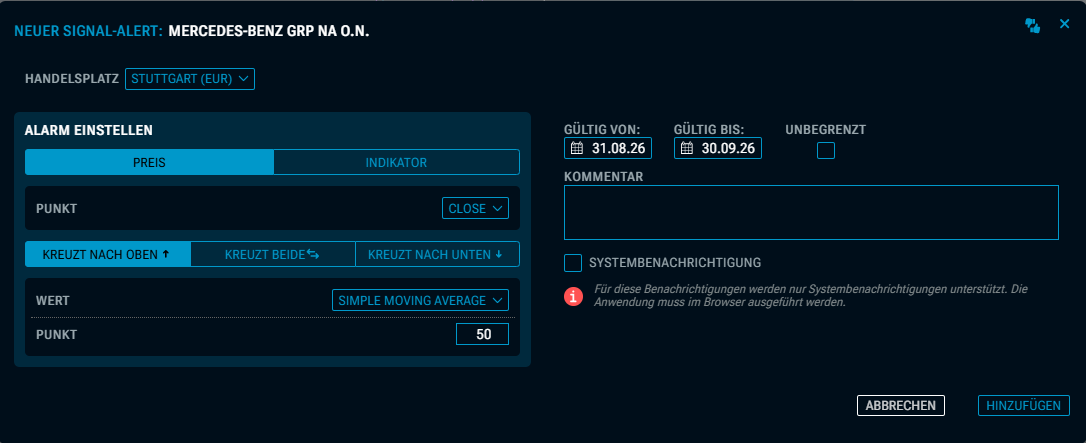Click the title Mercedes-Benz GRP NA O.N.
This screenshot has width=1086, height=443.
269,31
